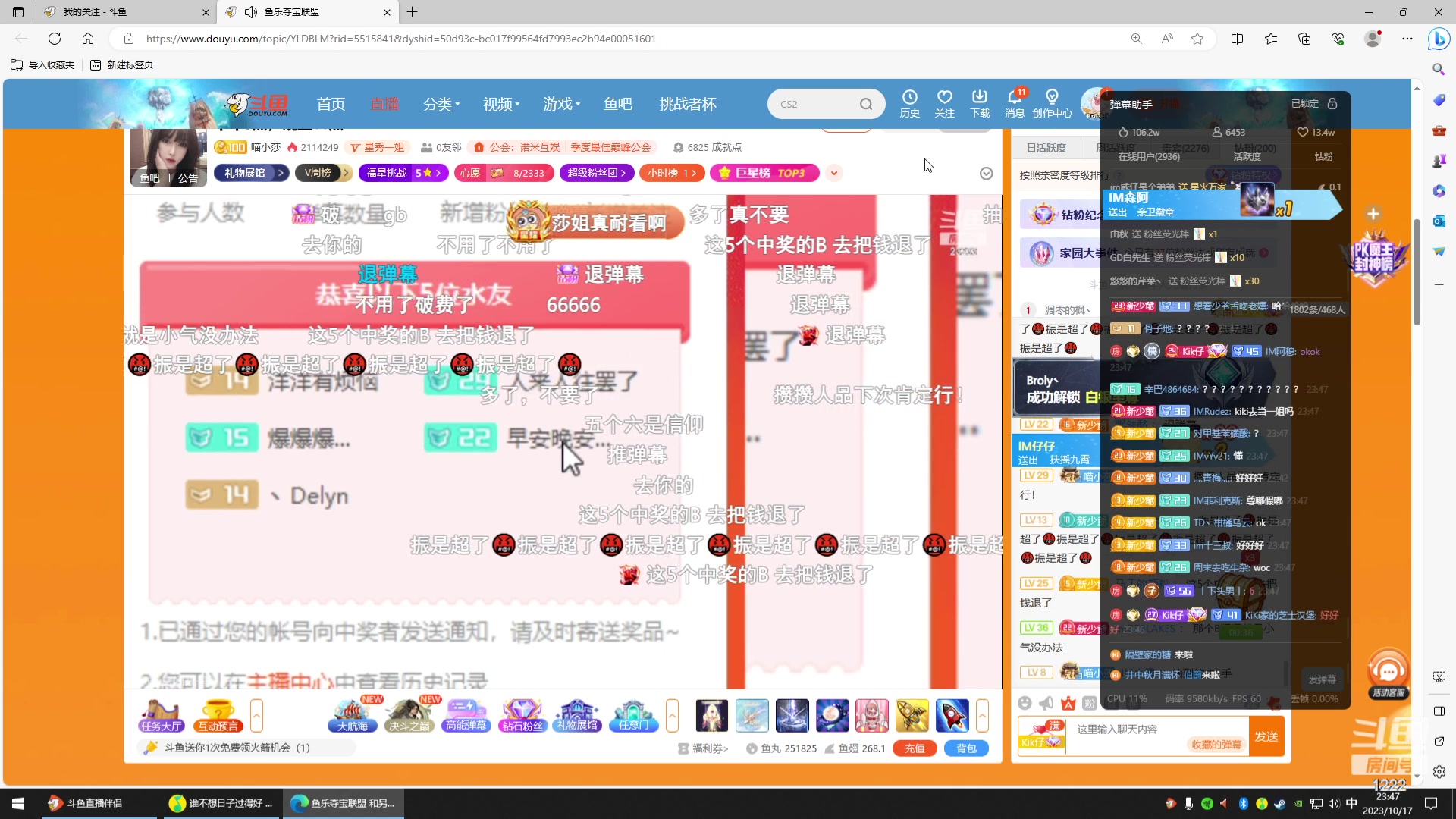The width and height of the screenshot is (1456, 819).
Task: Expand panel next to 任意门
Action: pyautogui.click(x=672, y=715)
